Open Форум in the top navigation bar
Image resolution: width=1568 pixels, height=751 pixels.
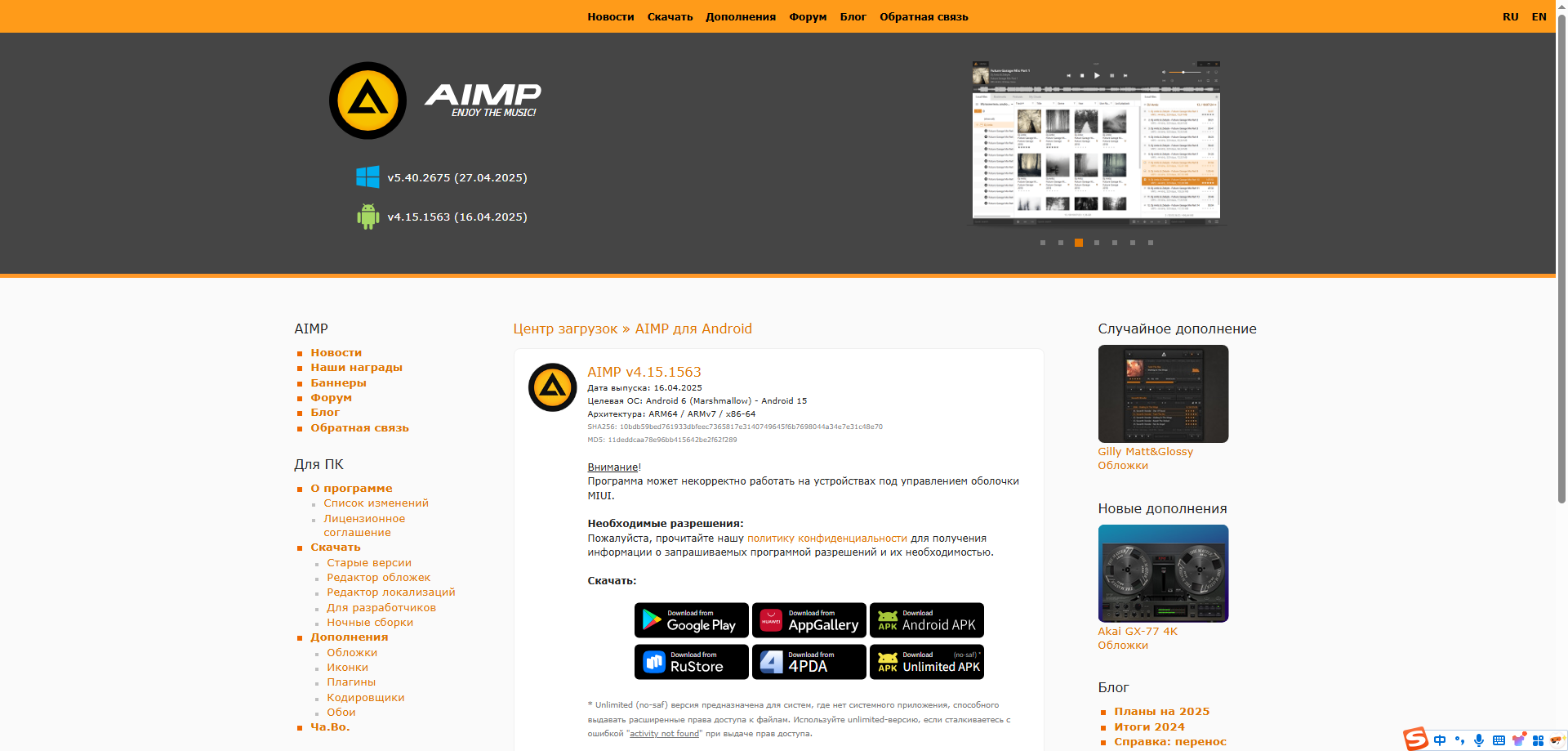pos(808,16)
